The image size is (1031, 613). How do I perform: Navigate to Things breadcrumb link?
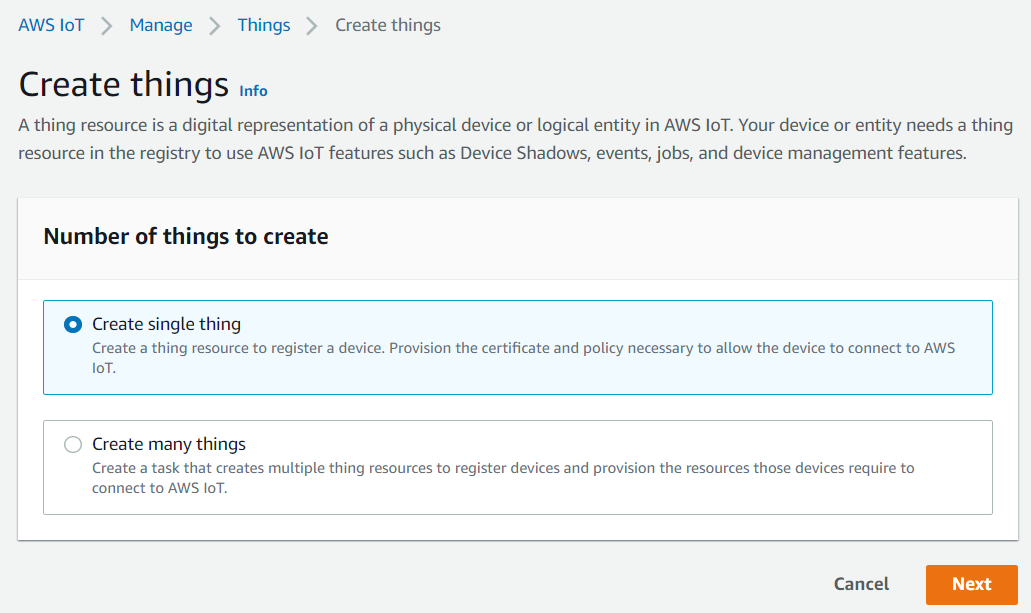click(x=264, y=25)
